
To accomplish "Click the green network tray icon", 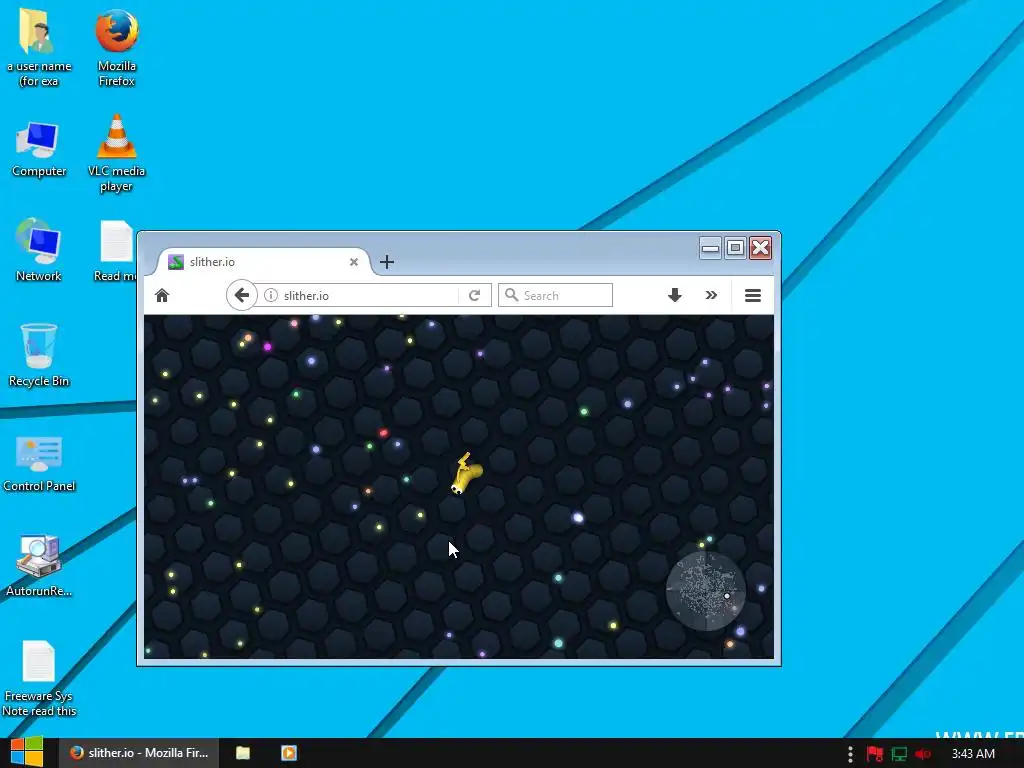I will pos(899,754).
